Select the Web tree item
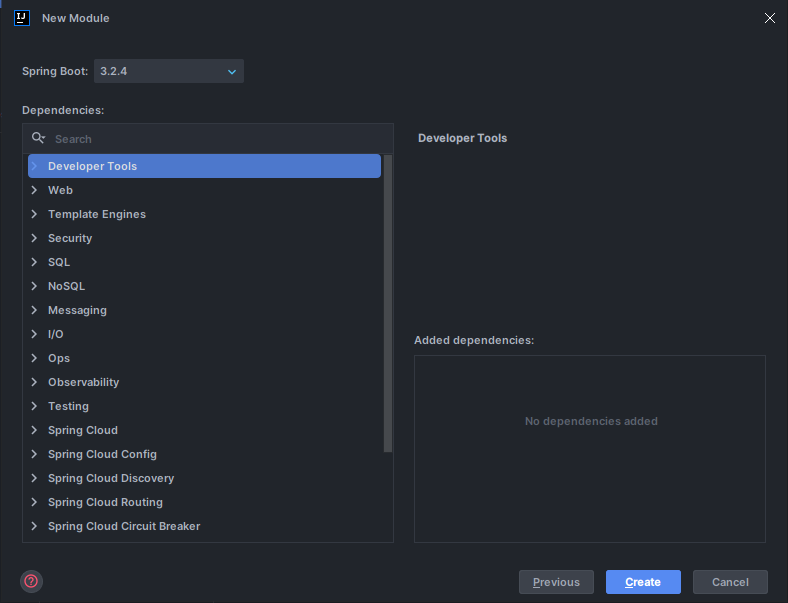Image resolution: width=788 pixels, height=603 pixels. click(x=60, y=190)
